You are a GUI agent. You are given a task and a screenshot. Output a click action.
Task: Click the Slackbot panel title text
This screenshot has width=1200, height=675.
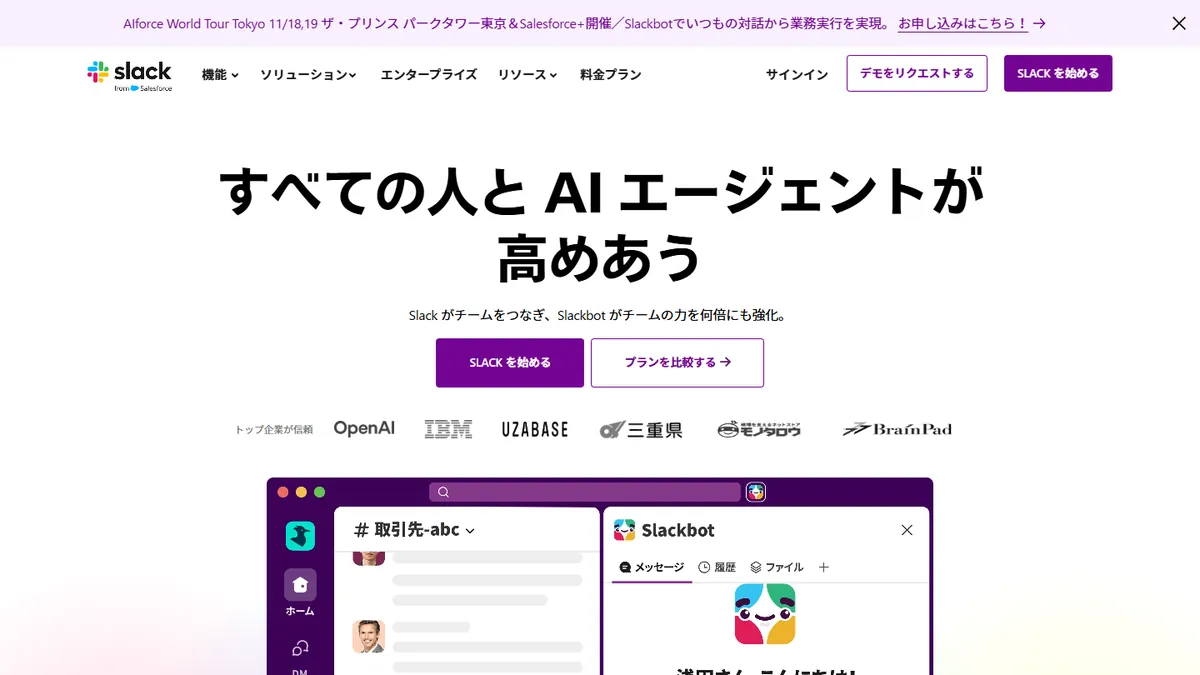pos(678,530)
